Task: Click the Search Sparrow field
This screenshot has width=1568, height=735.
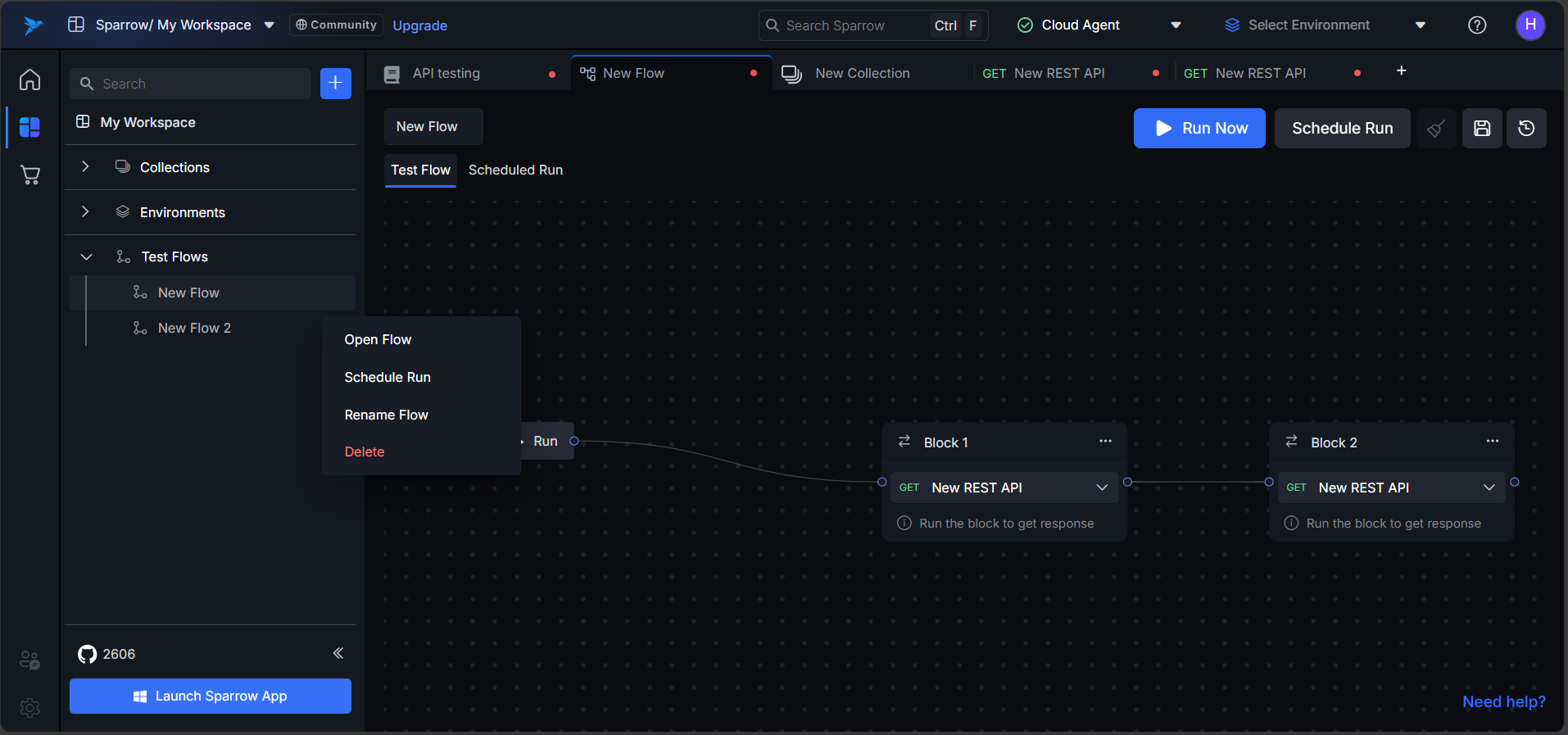Action: click(852, 25)
